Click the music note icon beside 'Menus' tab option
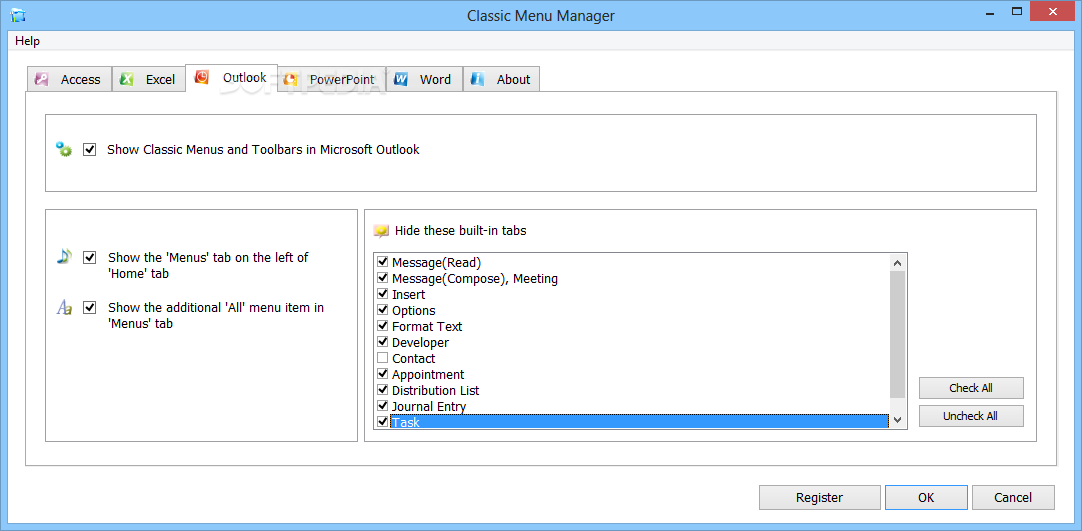Image resolution: width=1082 pixels, height=531 pixels. coord(63,257)
